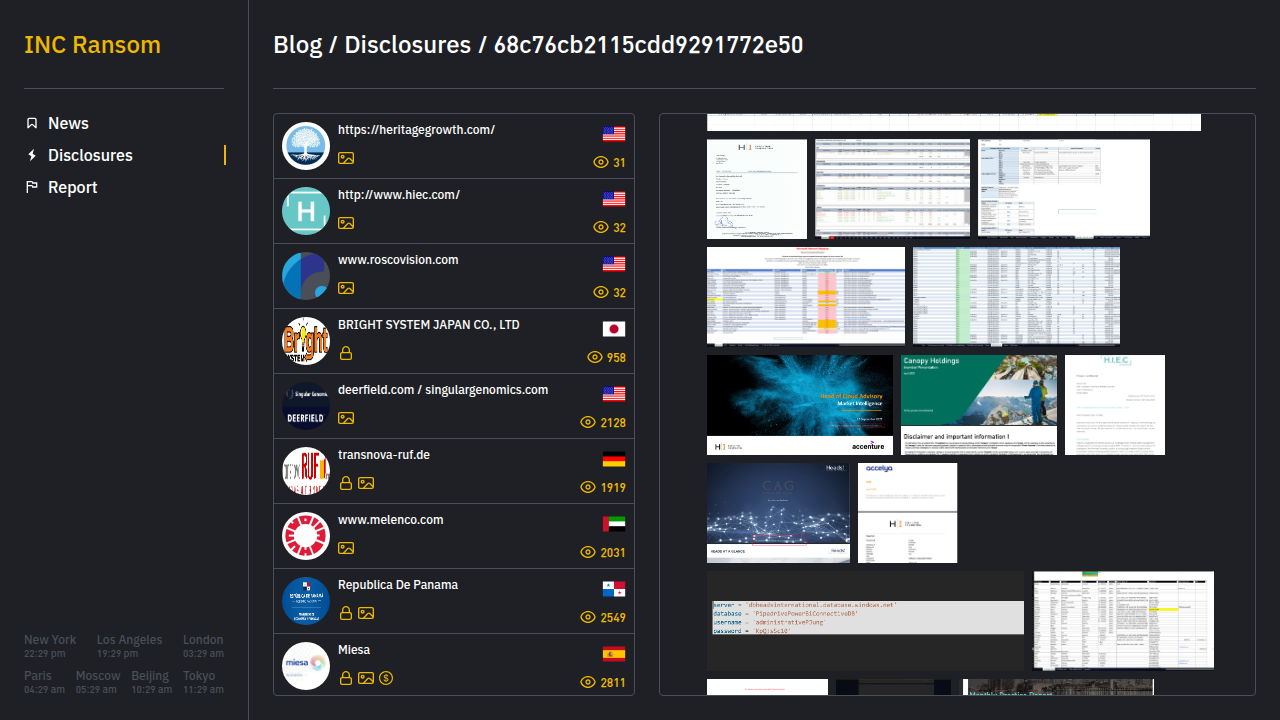Click the eye views icon showing 31
Image resolution: width=1280 pixels, height=720 pixels.
[601, 162]
